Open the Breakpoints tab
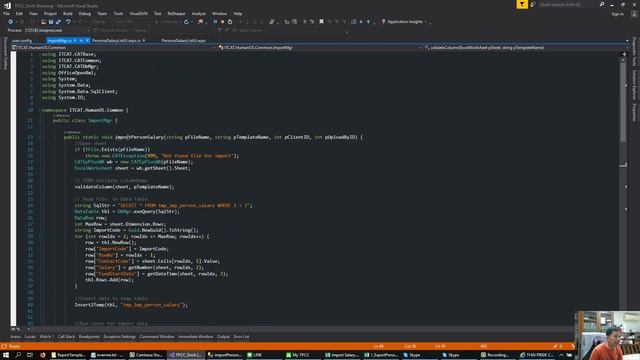The image size is (640, 360). (89, 337)
